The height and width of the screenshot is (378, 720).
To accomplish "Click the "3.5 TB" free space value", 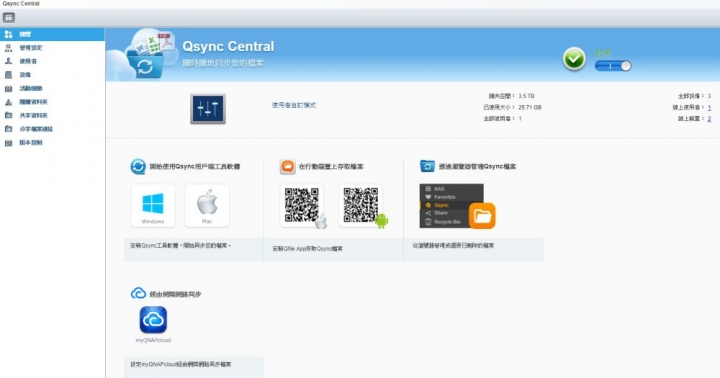I will 526,96.
